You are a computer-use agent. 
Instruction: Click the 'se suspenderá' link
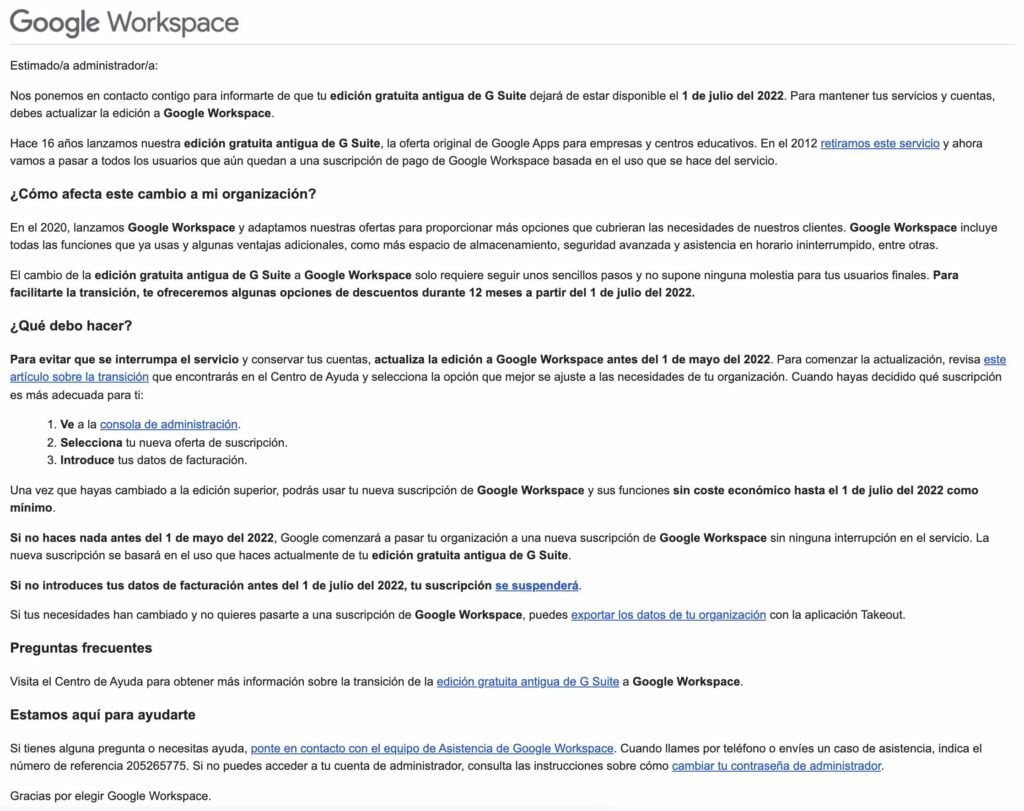point(537,586)
